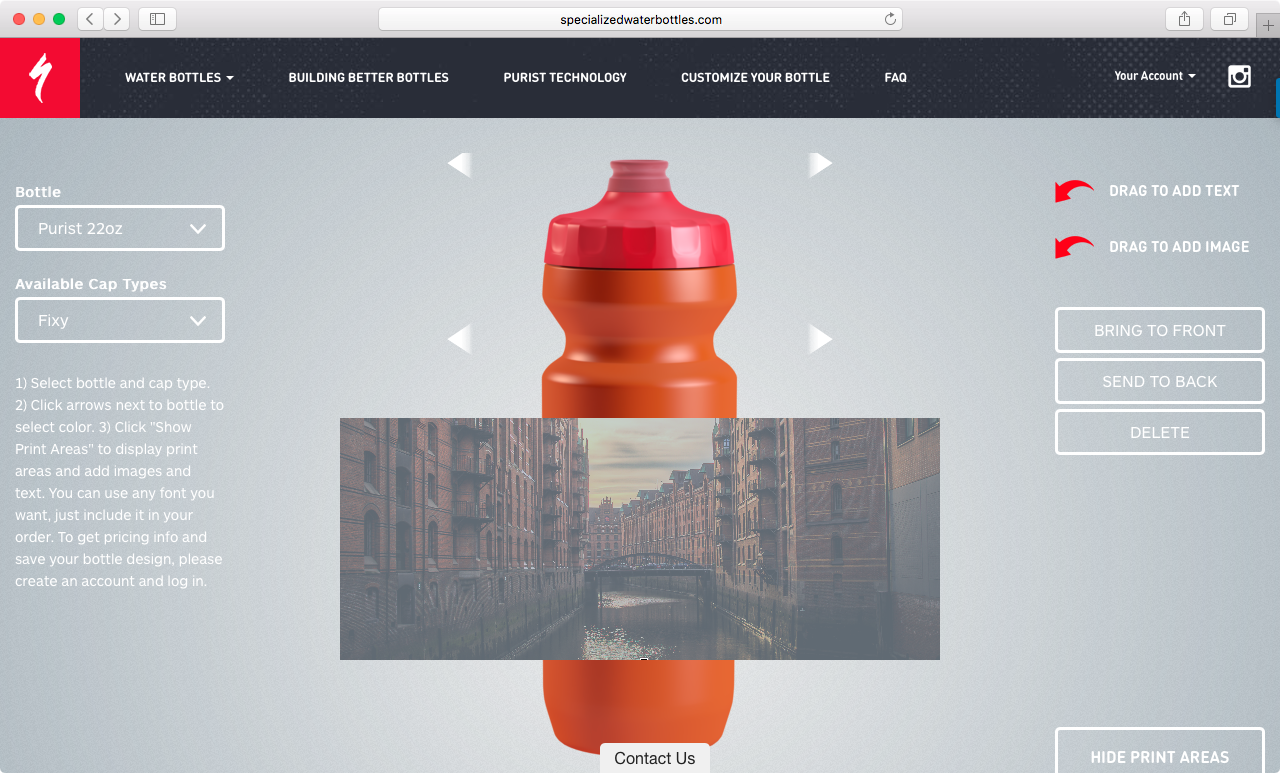This screenshot has width=1280, height=773.
Task: Click Safari's Share button
Action: [1184, 19]
